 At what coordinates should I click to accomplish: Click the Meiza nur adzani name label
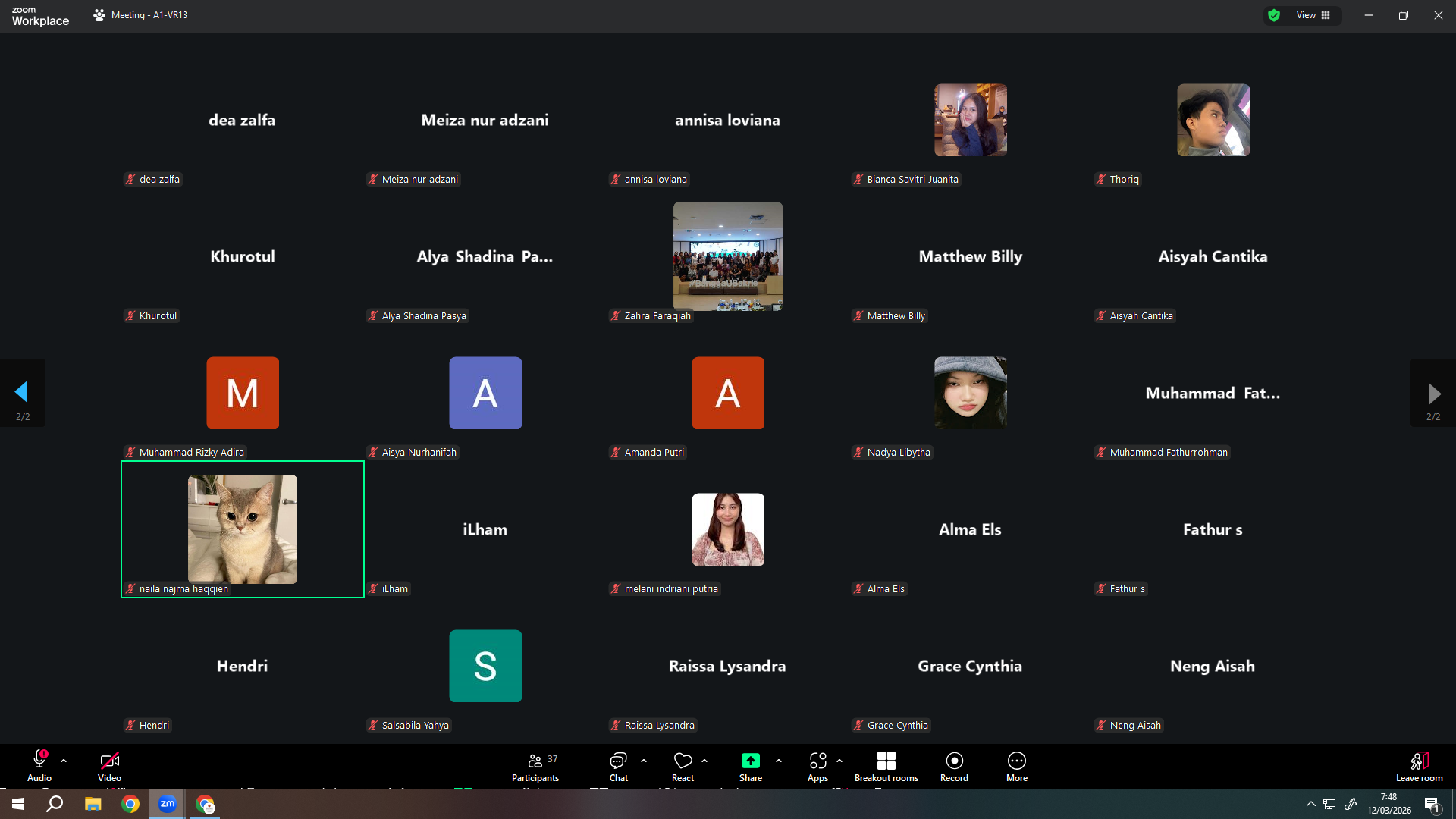click(414, 180)
